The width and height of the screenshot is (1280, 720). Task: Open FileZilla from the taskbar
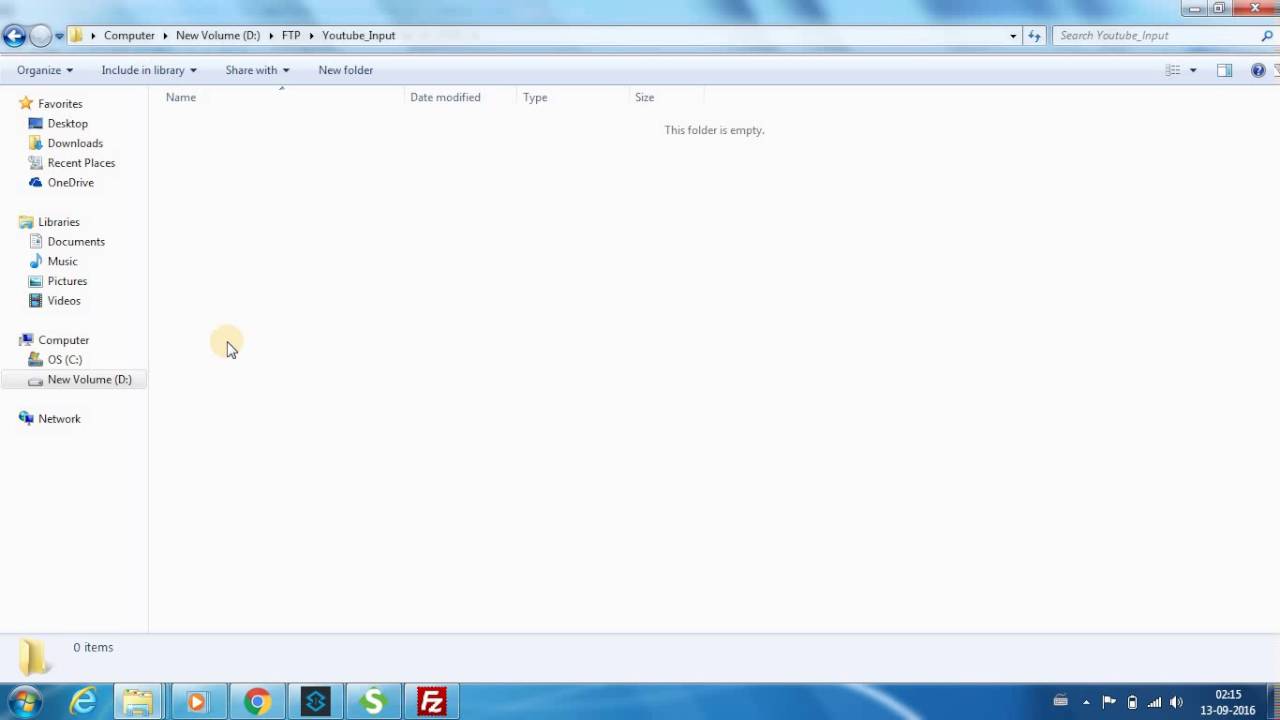pos(431,702)
